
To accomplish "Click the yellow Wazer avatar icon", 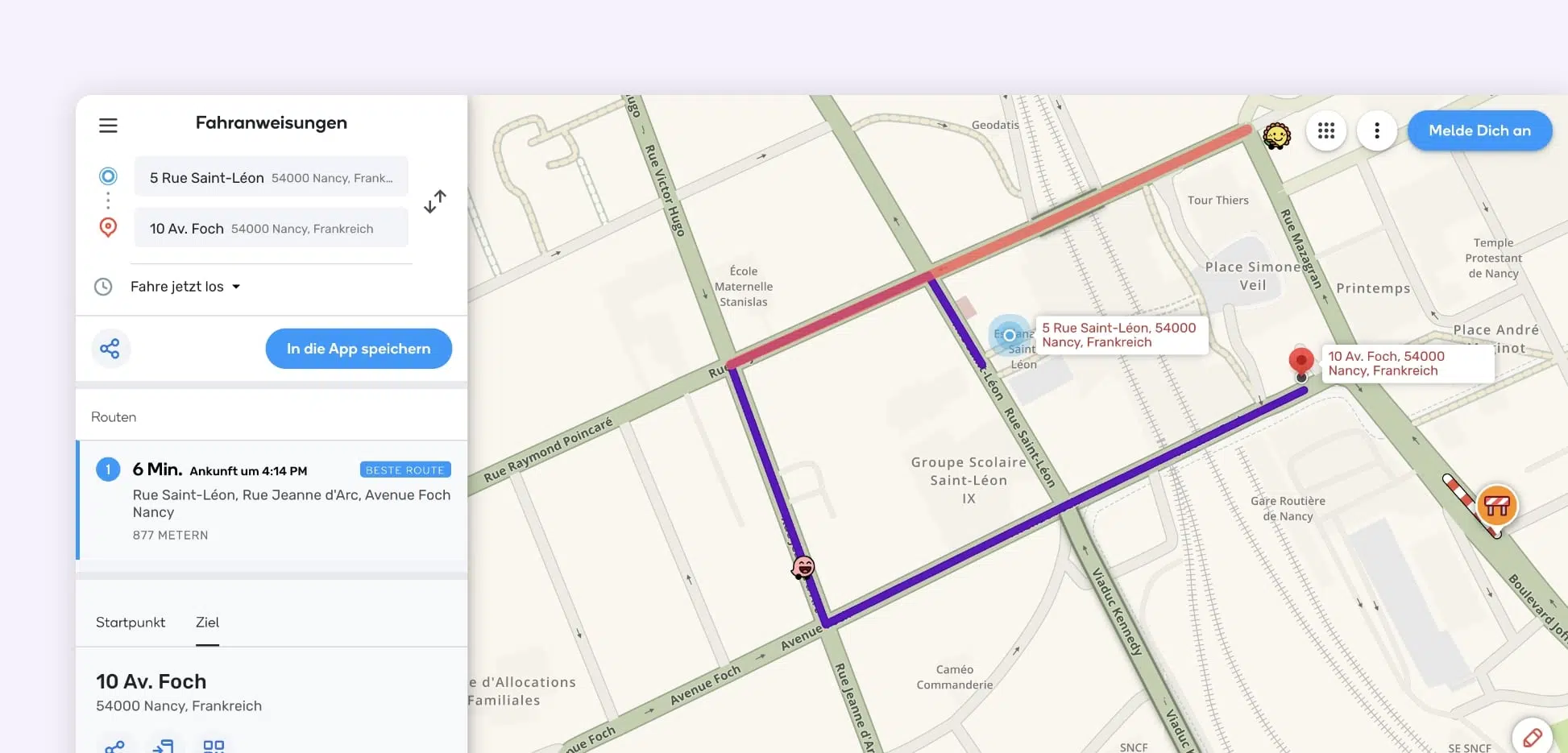I will coord(1276,135).
